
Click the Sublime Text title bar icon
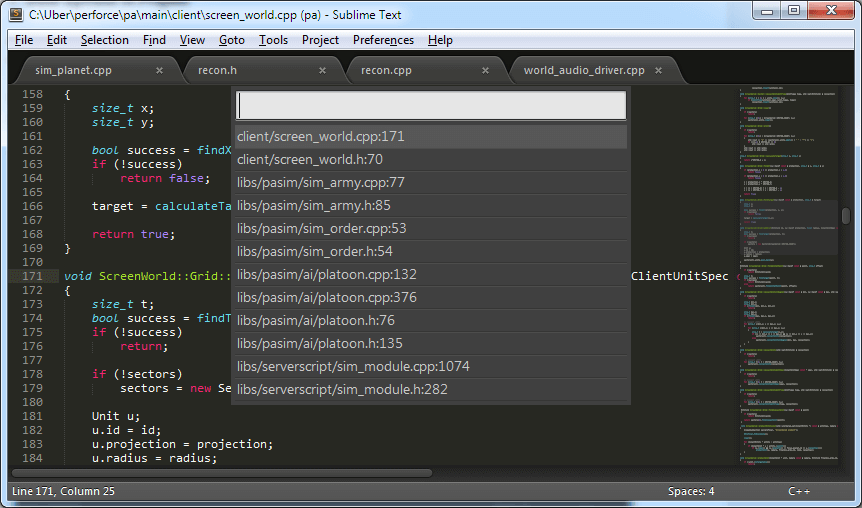tap(16, 14)
